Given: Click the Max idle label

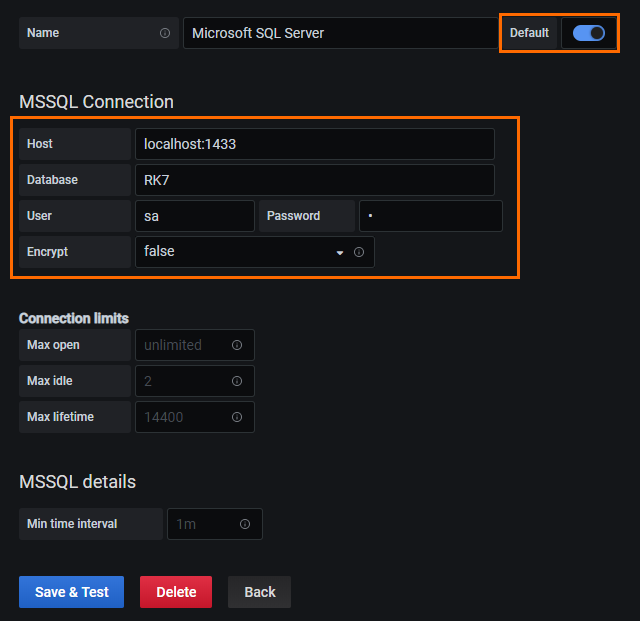Looking at the screenshot, I should click(x=50, y=381).
